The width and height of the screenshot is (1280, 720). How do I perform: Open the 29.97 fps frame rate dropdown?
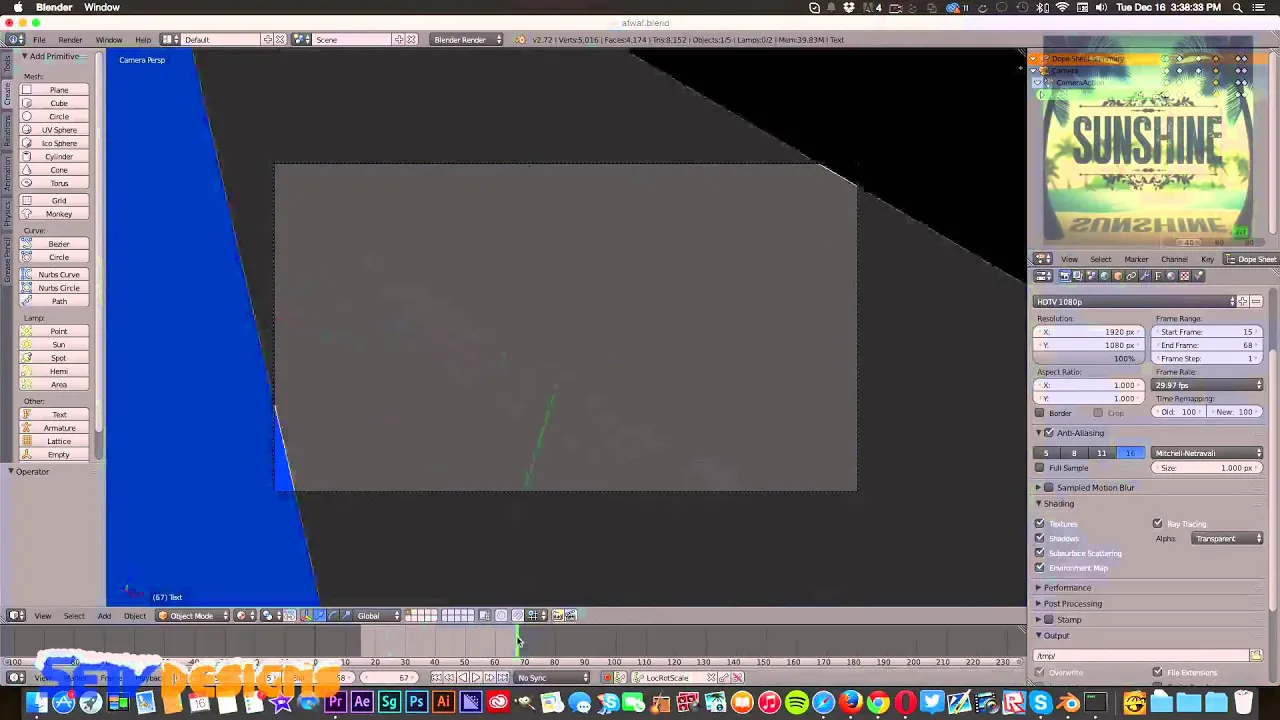pos(1208,385)
